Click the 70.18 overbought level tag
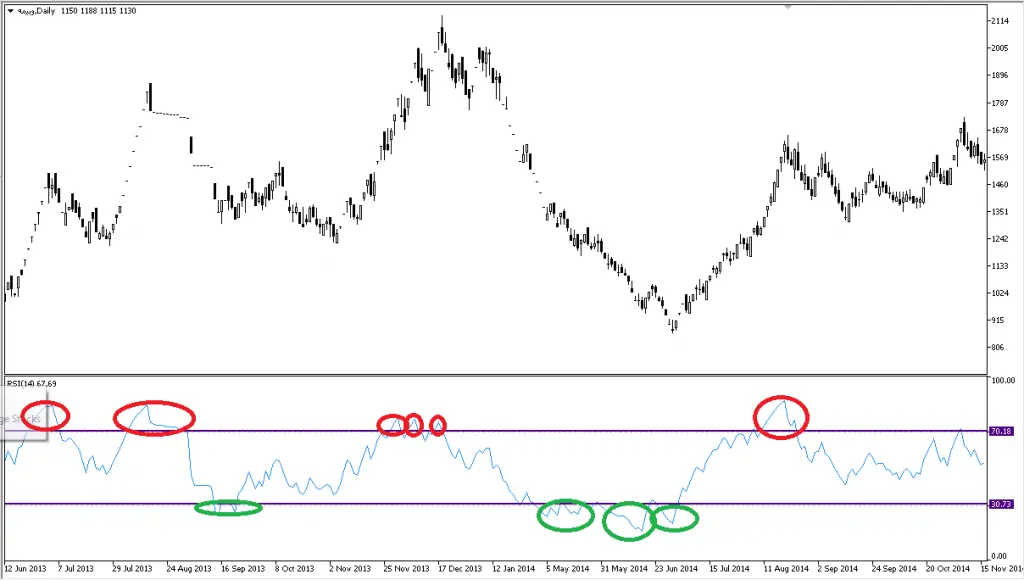The image size is (1024, 580). [1001, 431]
